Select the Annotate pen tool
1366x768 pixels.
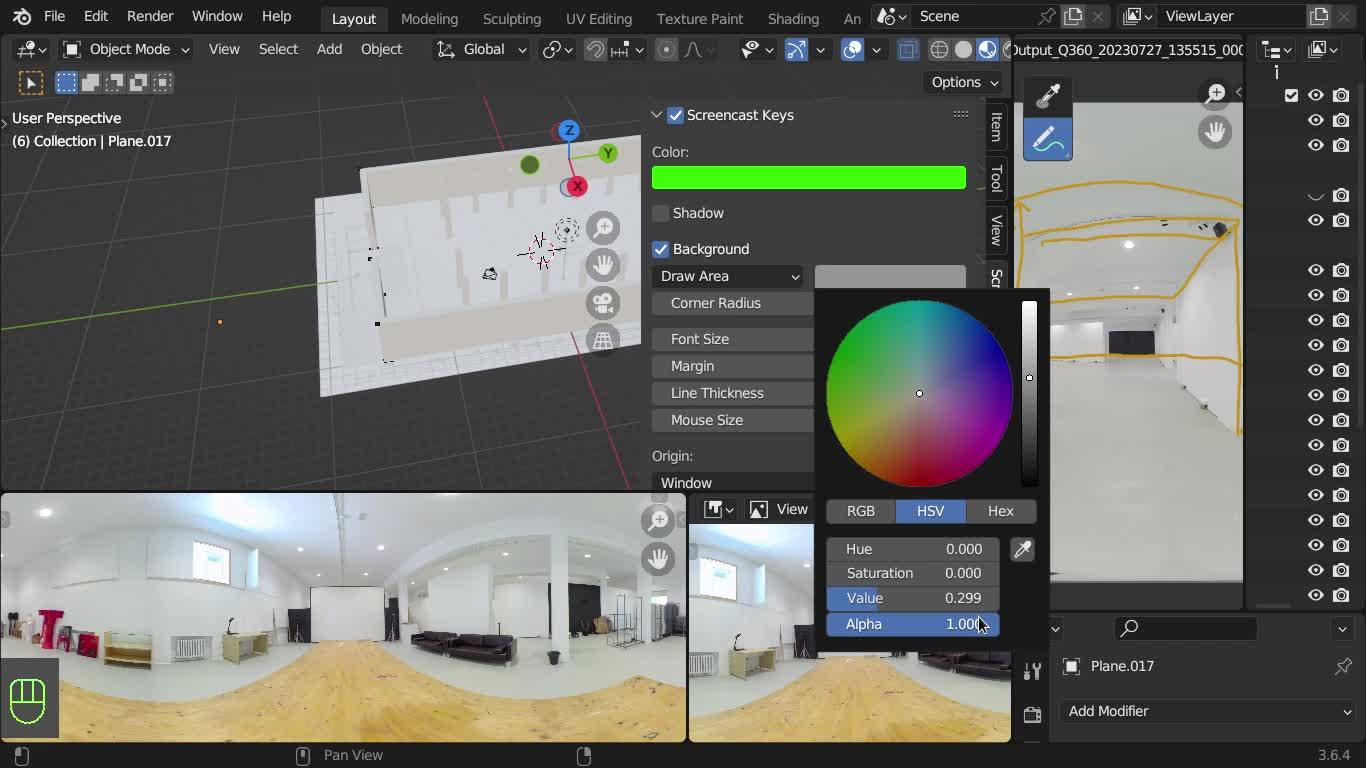click(1047, 140)
